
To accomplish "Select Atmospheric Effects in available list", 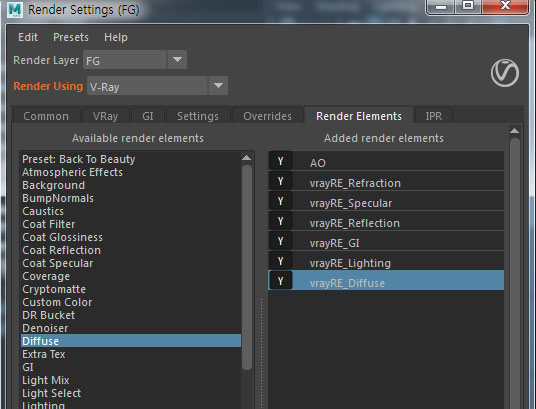I will click(x=131, y=172).
